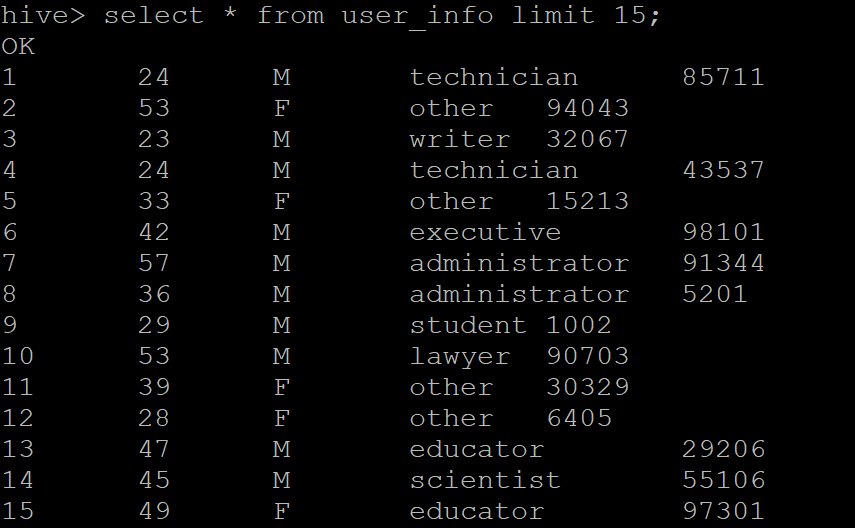Click zip code 94043 in row 2
Image resolution: width=855 pixels, height=528 pixels.
[587, 108]
